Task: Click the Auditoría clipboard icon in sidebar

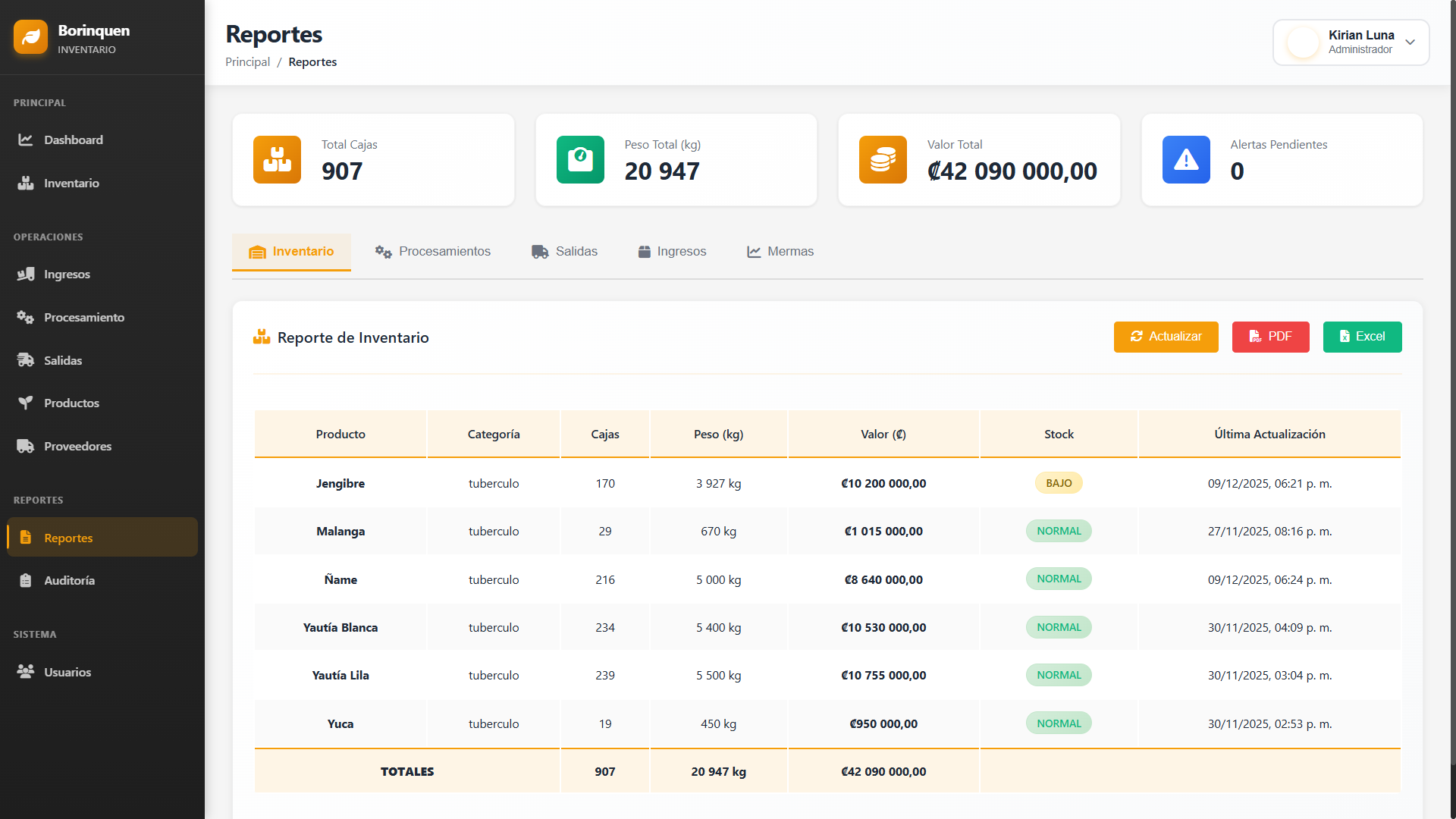Action: (x=26, y=580)
